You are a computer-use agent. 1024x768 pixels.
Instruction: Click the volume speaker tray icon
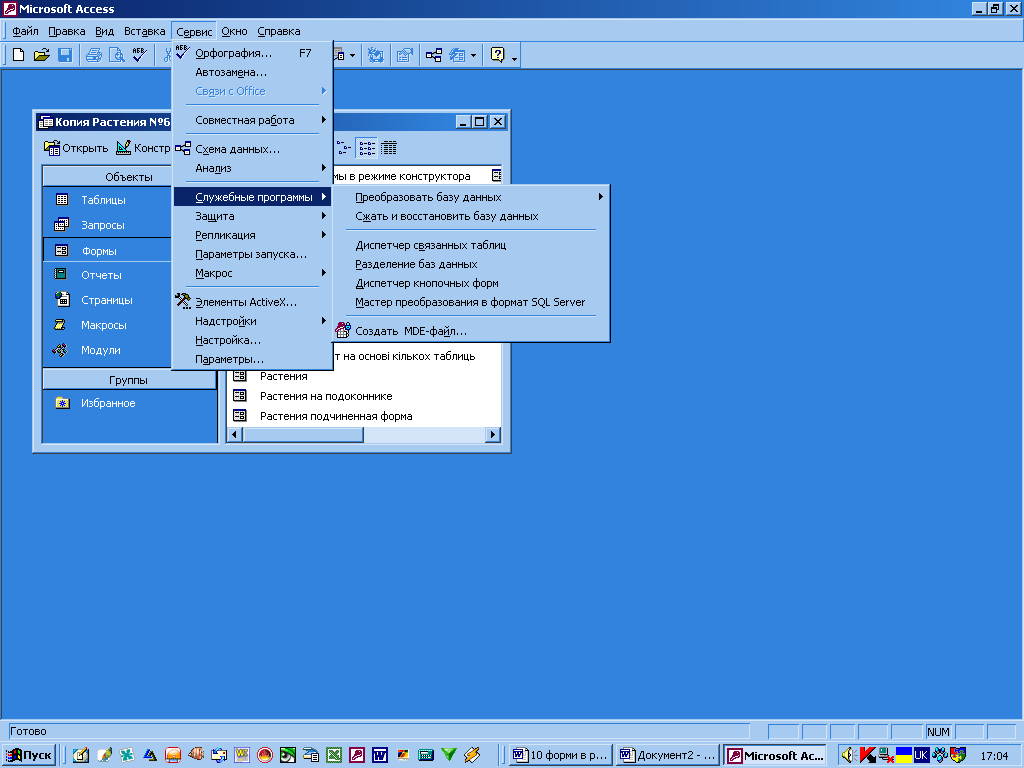coord(848,755)
